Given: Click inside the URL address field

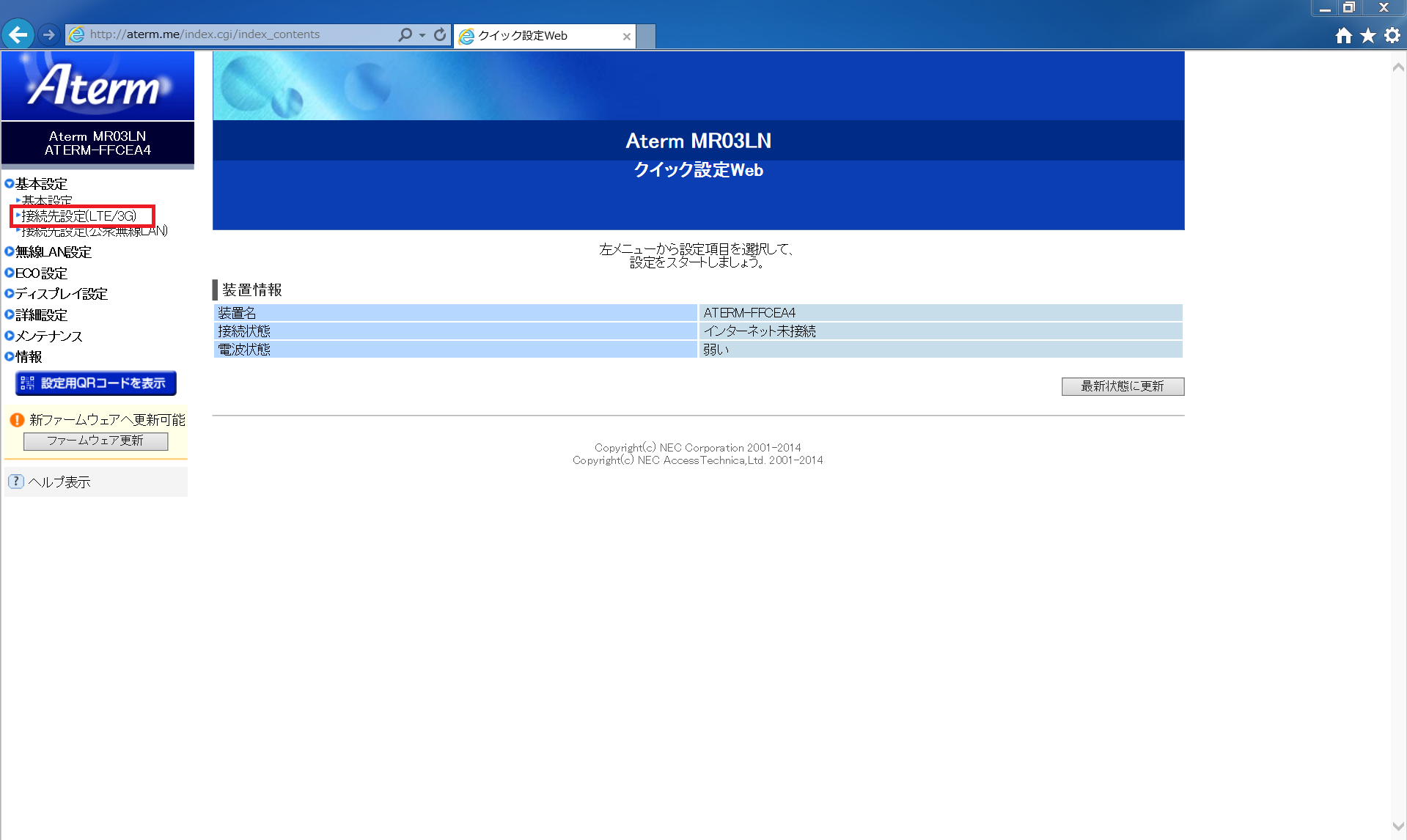Looking at the screenshot, I should coord(220,34).
